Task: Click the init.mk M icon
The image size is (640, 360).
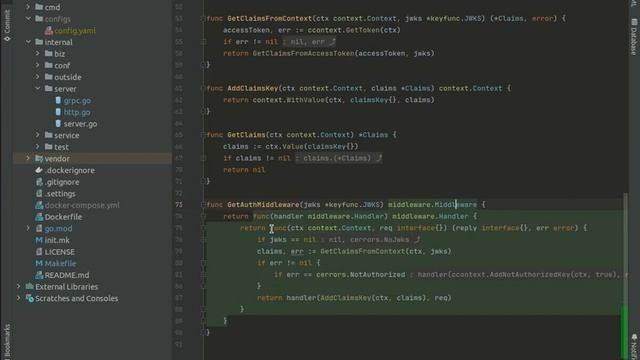Action: click(39, 240)
